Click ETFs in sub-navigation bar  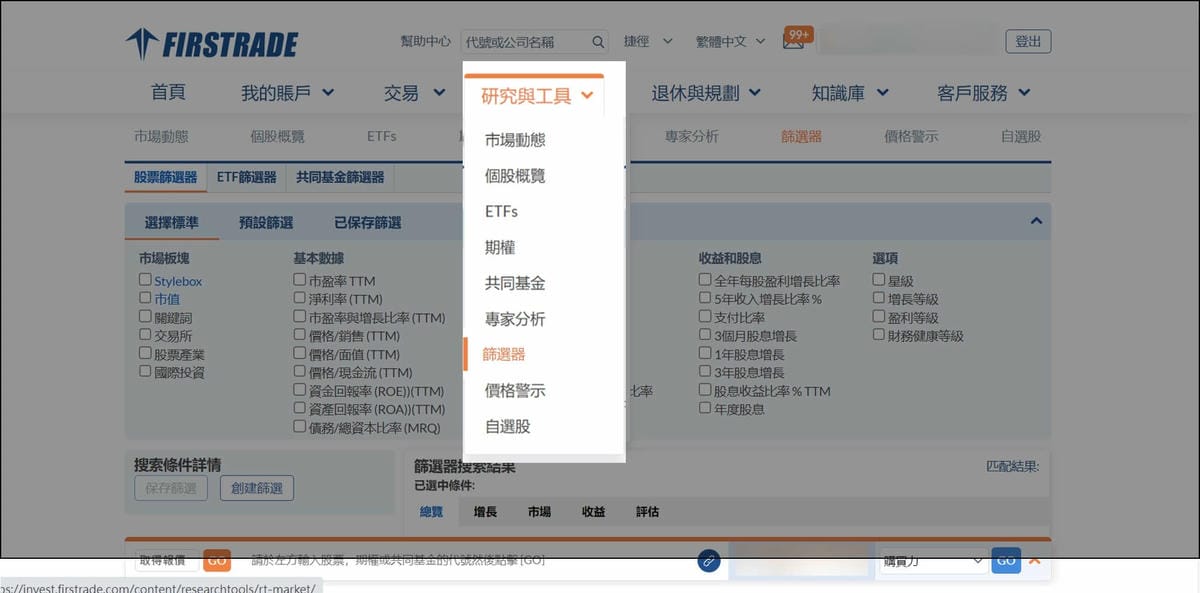[x=382, y=136]
